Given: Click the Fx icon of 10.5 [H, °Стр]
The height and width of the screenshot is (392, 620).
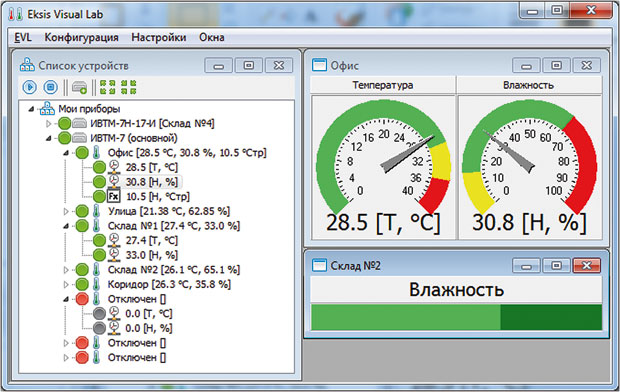Looking at the screenshot, I should (113, 196).
